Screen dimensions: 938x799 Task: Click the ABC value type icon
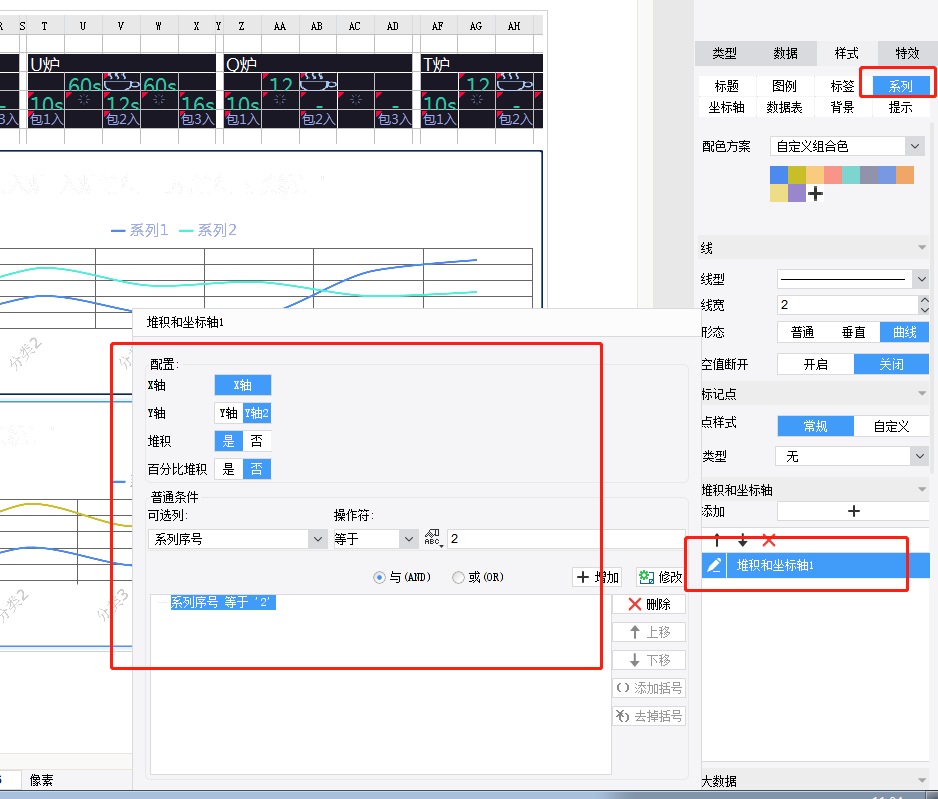[433, 539]
